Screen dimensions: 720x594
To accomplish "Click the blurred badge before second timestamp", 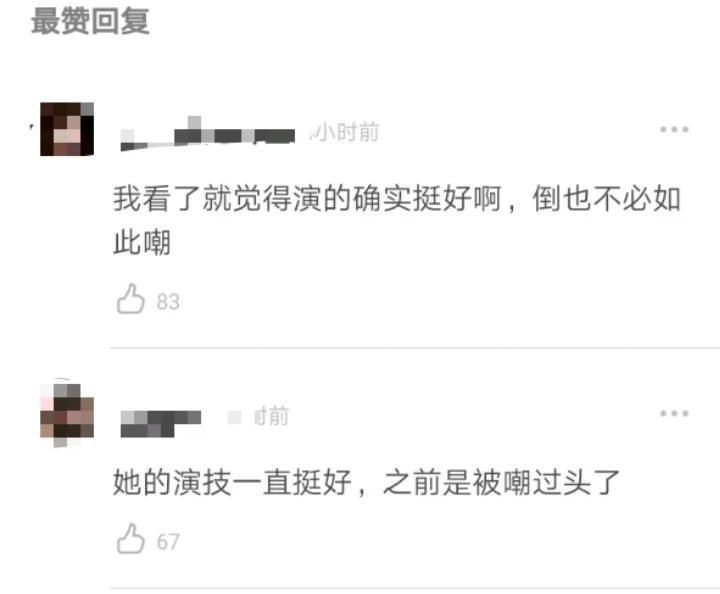I will [x=235, y=417].
